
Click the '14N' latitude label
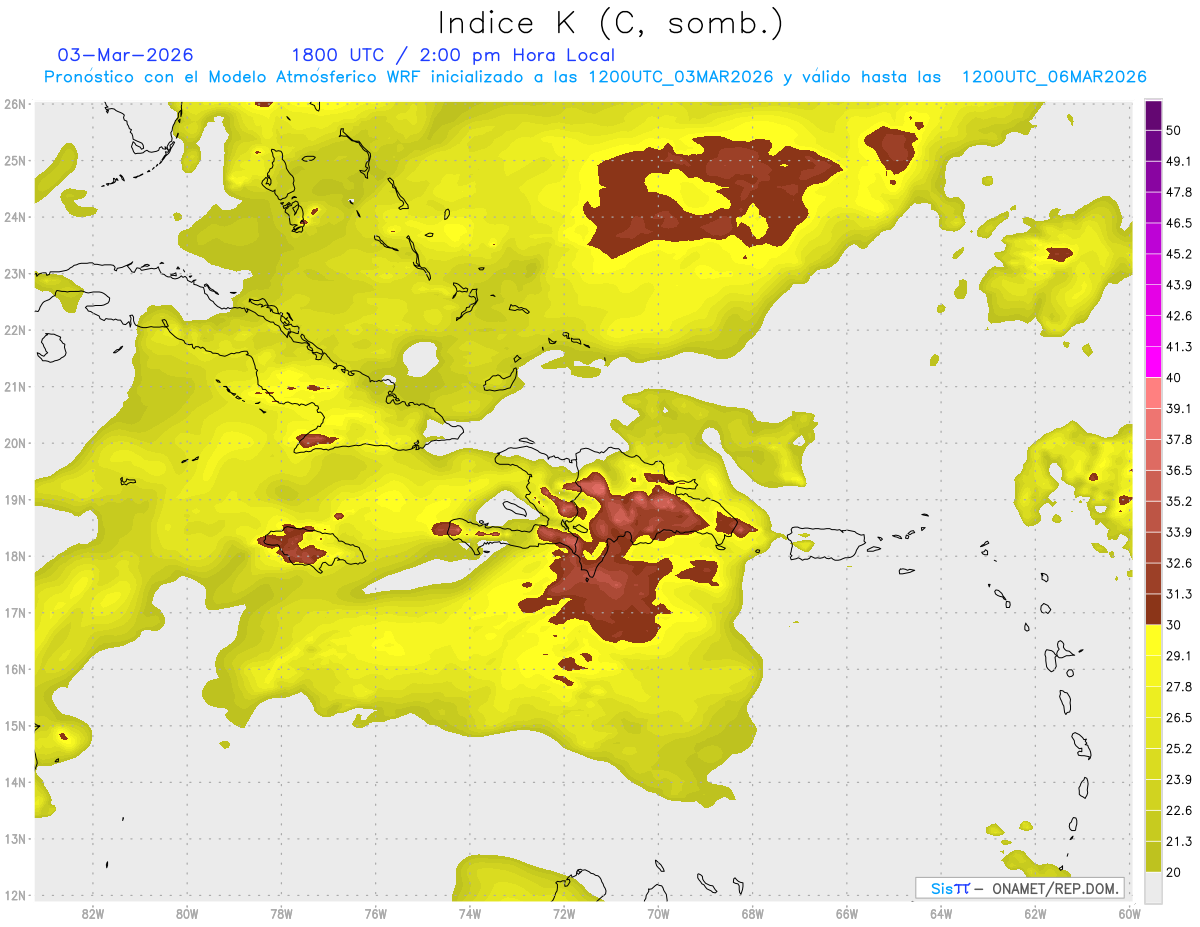[x=15, y=782]
